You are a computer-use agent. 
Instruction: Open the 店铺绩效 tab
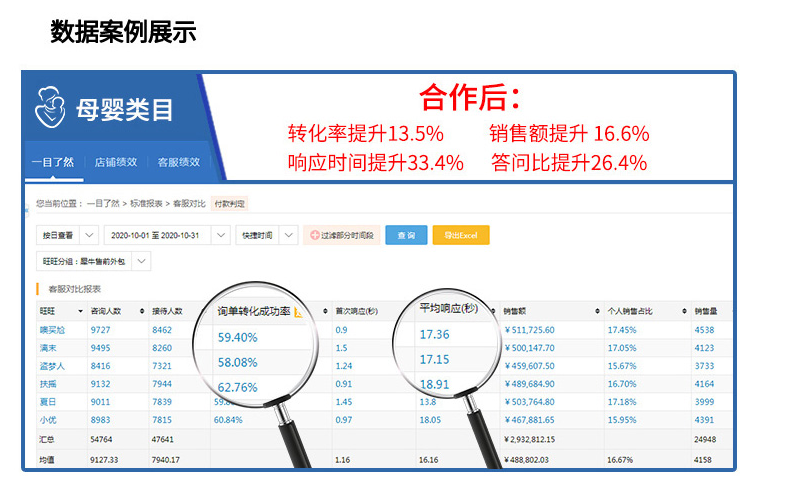(116, 162)
